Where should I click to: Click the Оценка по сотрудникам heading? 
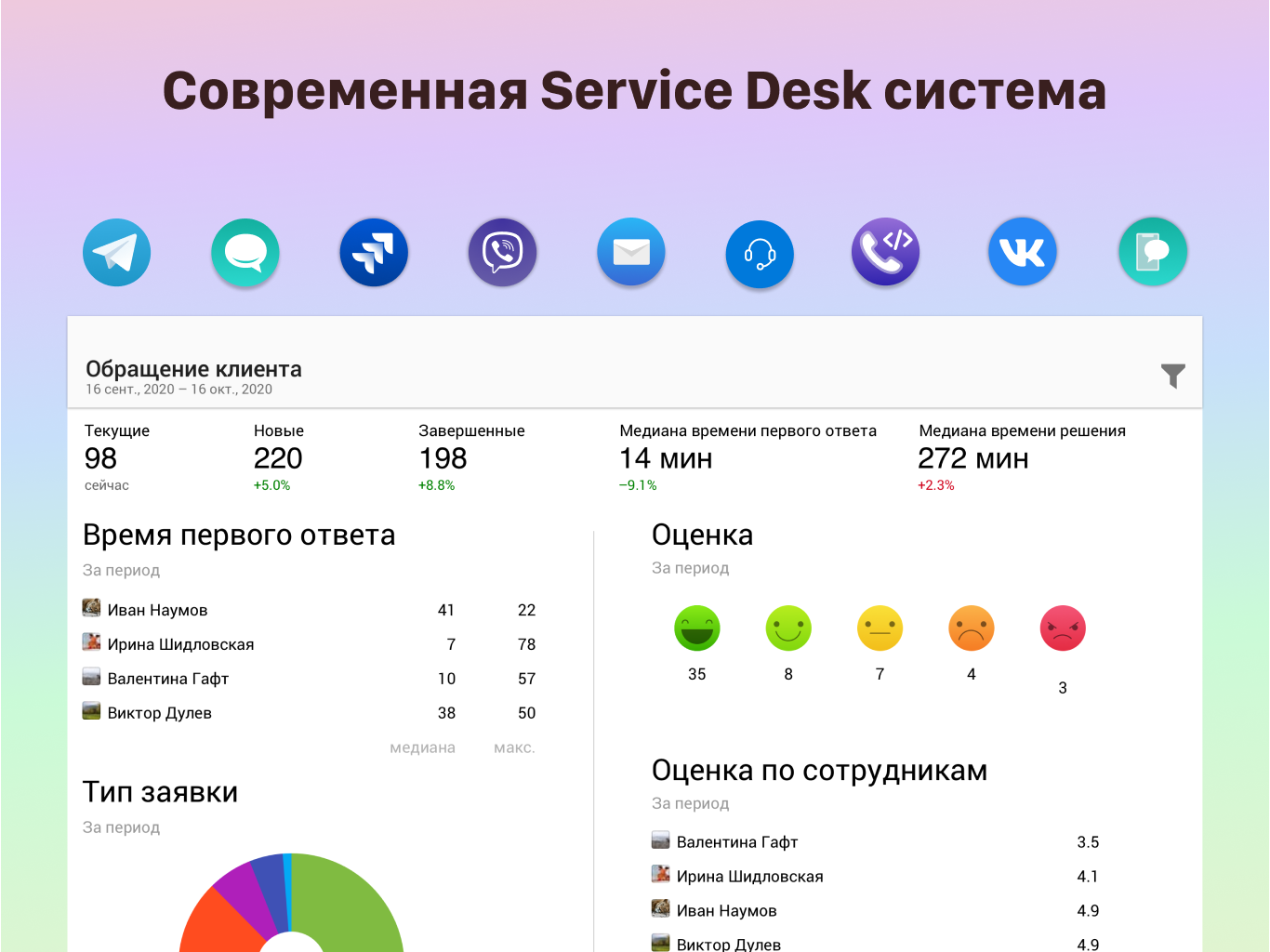click(x=819, y=771)
